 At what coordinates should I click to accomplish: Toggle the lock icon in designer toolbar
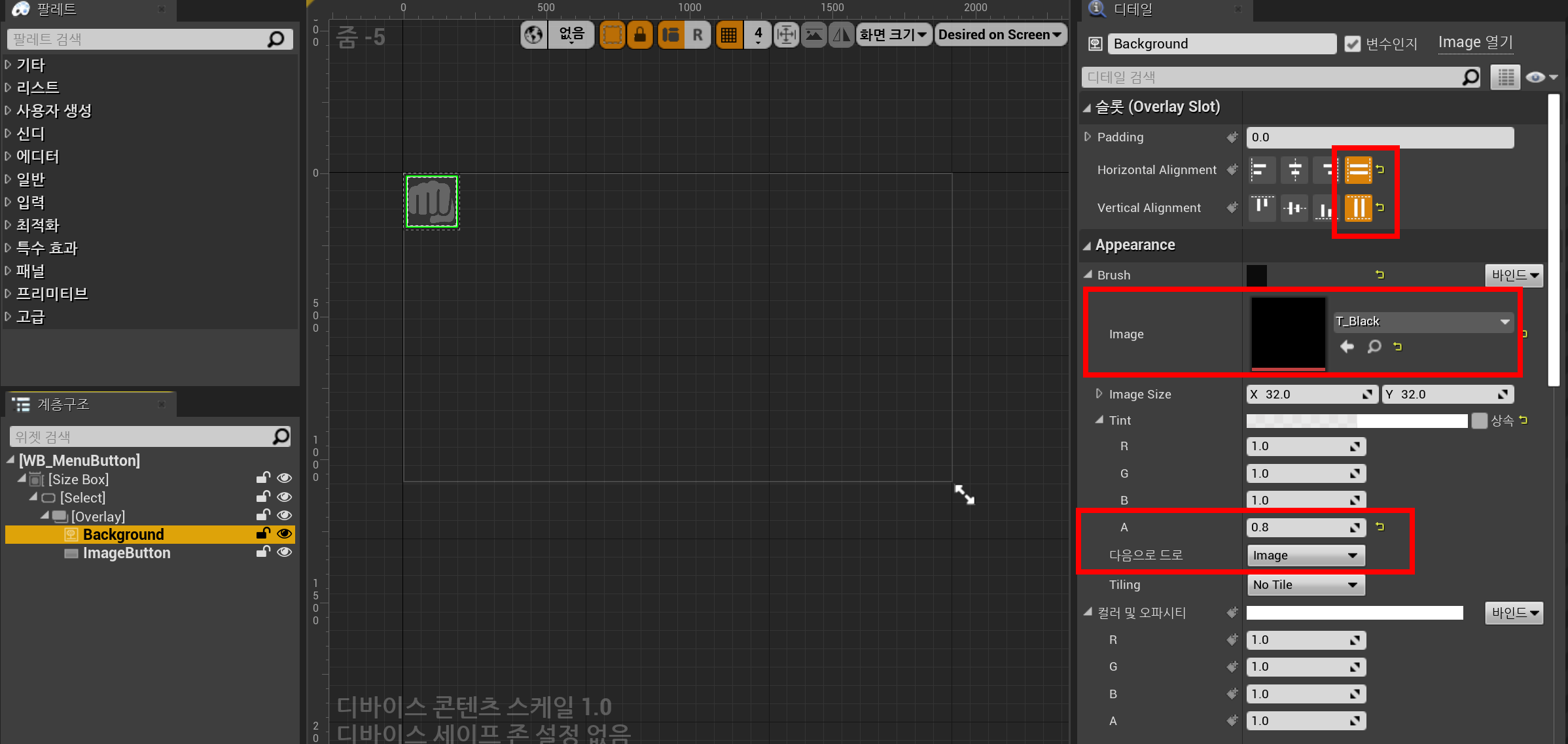(640, 35)
